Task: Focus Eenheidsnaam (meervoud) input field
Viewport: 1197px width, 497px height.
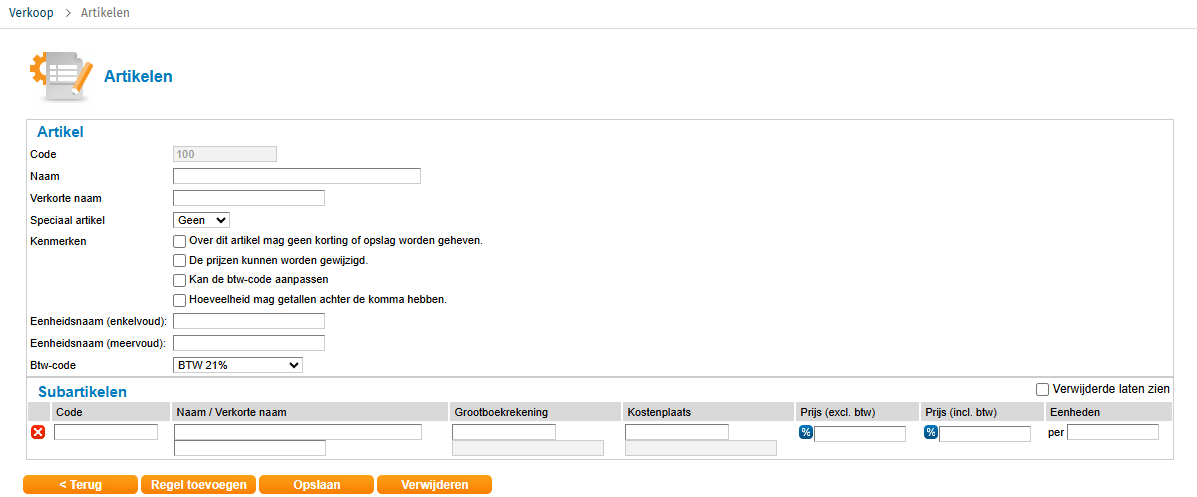Action: point(249,343)
